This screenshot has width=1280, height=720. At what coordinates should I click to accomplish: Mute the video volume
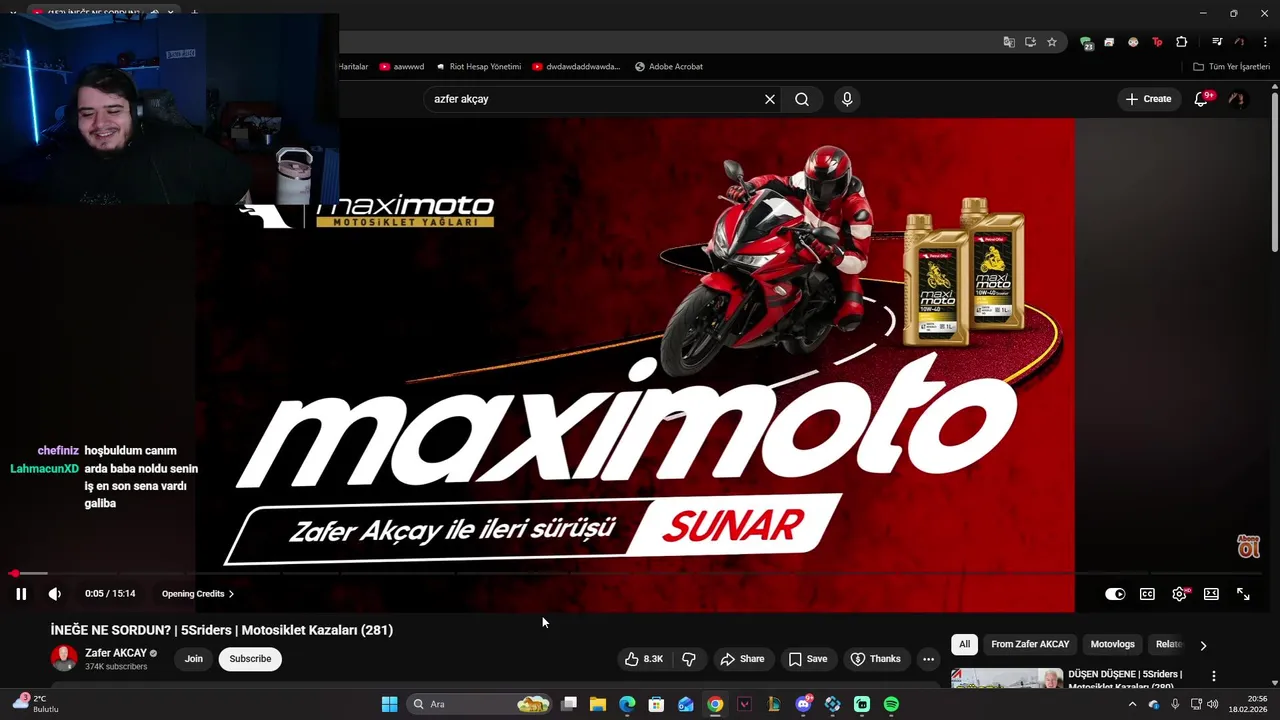[55, 594]
